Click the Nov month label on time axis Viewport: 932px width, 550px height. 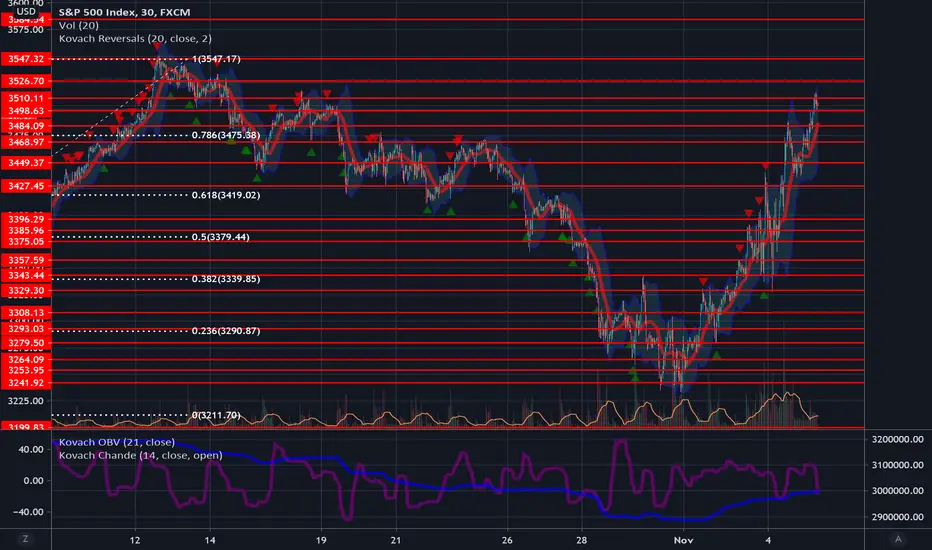pyautogui.click(x=684, y=540)
